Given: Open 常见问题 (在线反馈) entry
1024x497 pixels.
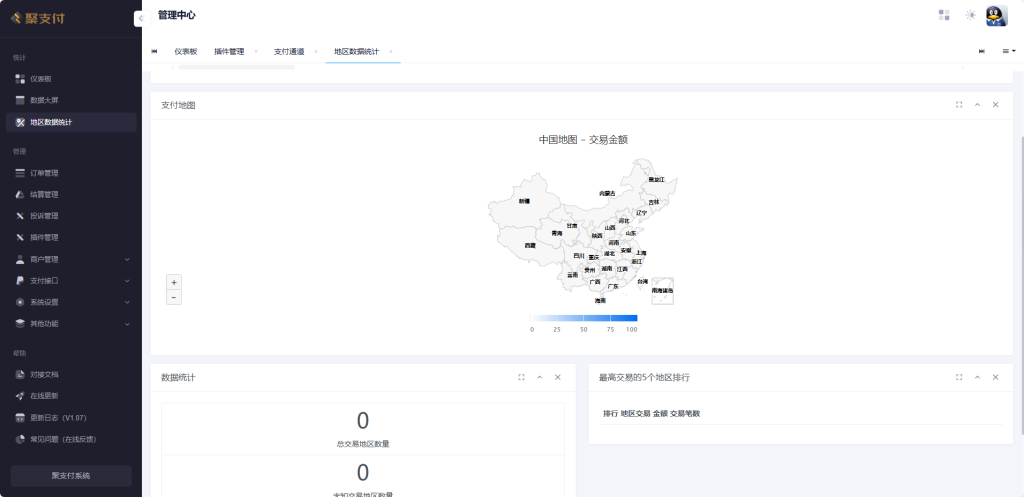Looking at the screenshot, I should click(71, 440).
